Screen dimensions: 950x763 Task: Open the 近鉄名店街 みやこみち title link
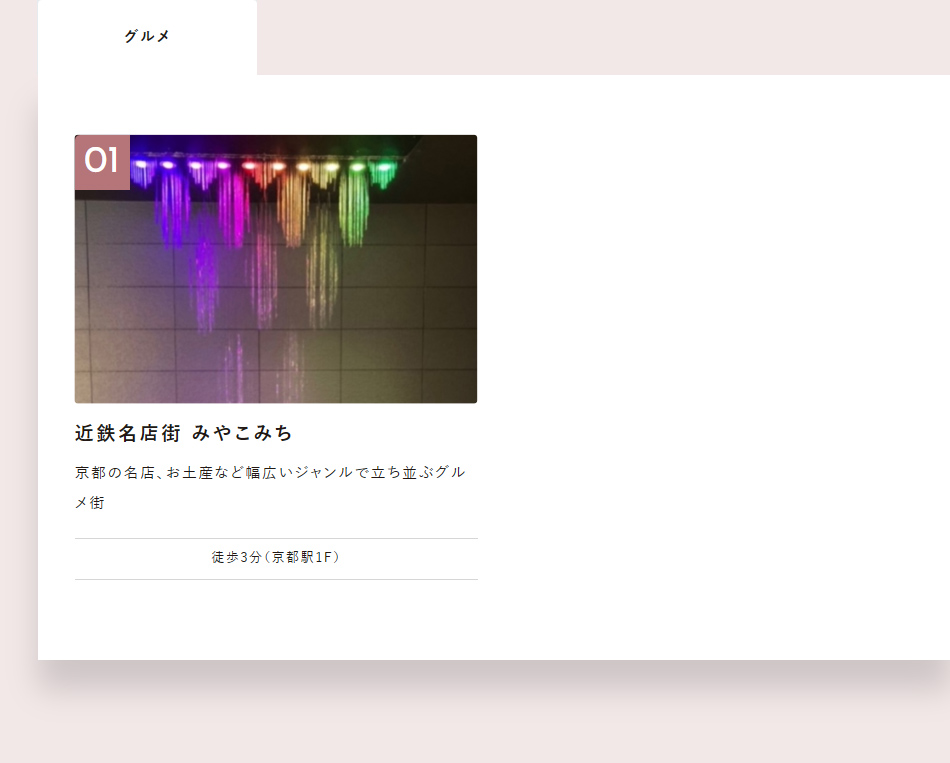pos(184,433)
